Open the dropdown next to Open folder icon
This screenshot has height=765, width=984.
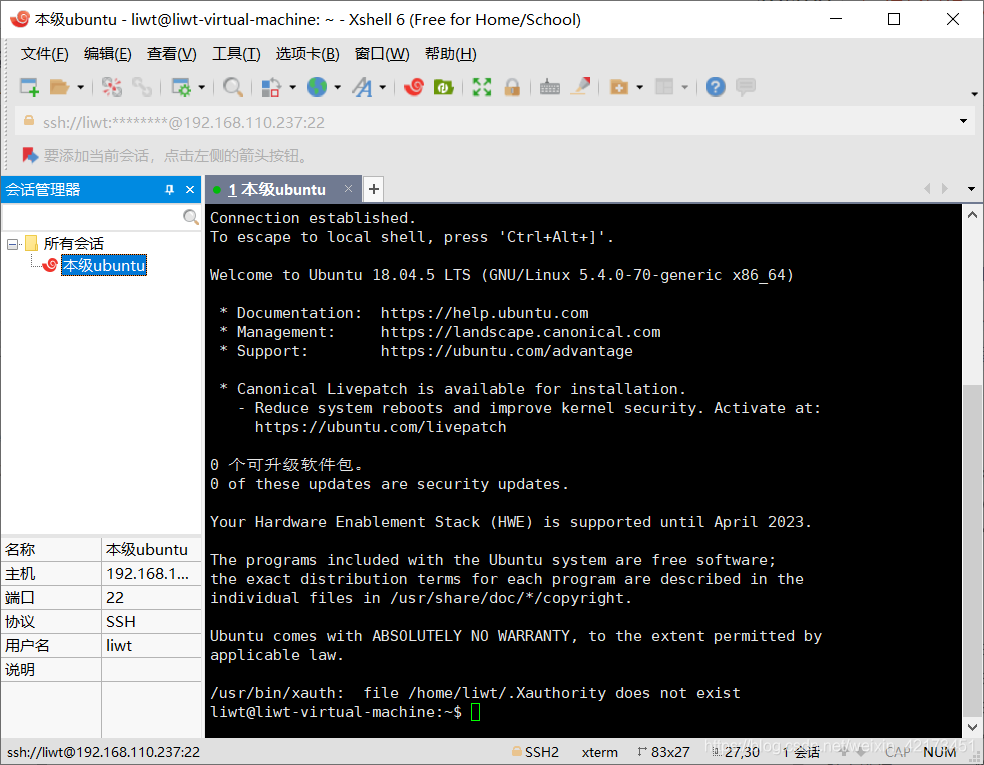tap(80, 87)
